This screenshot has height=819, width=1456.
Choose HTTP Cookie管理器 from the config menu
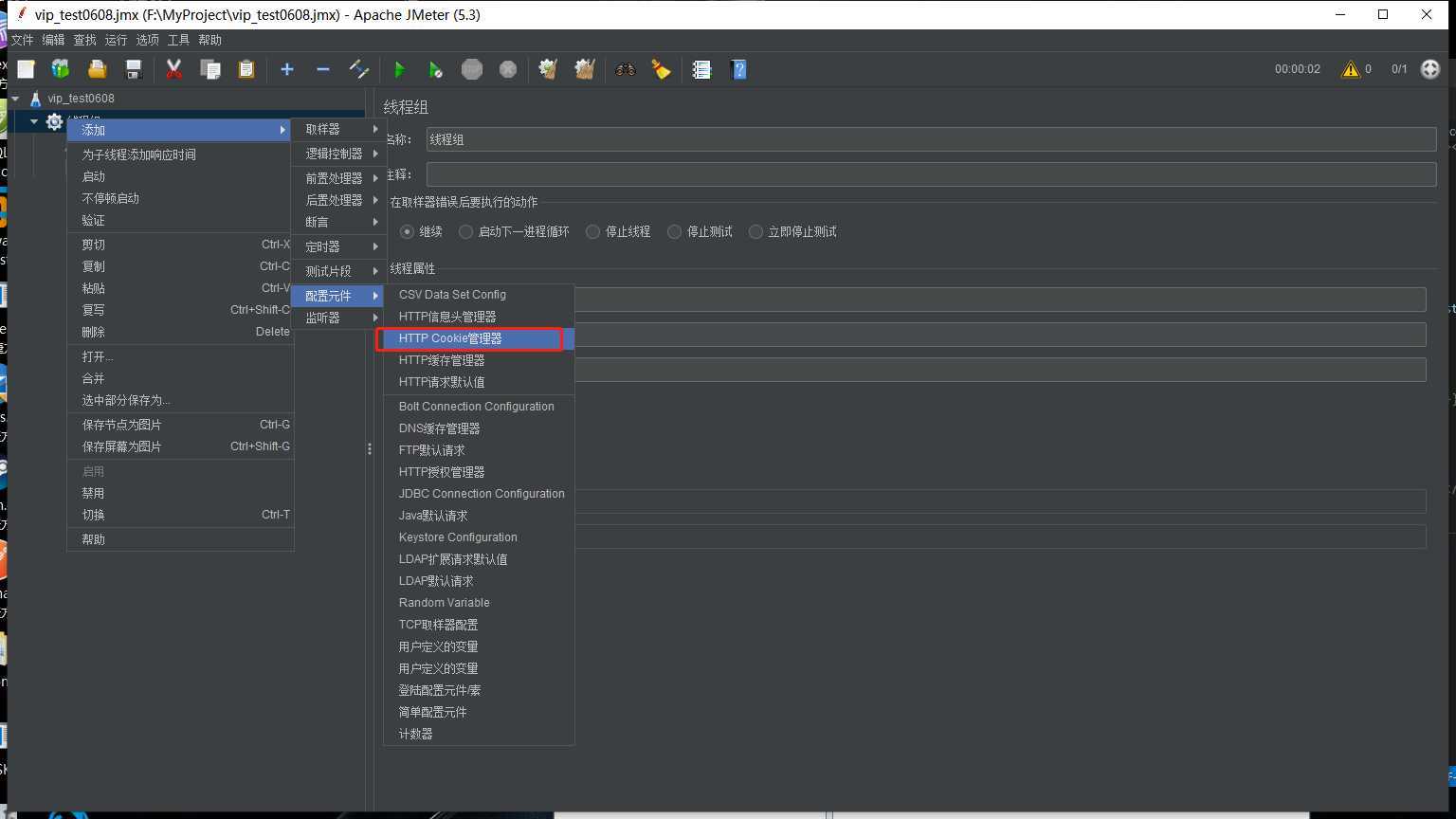tap(479, 338)
